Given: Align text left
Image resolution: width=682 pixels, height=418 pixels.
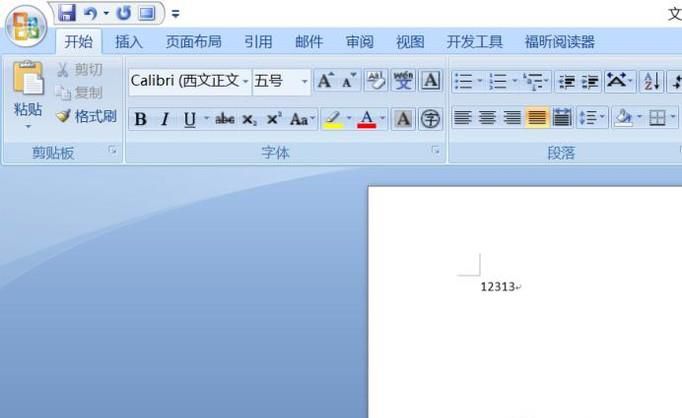Looking at the screenshot, I should [462, 117].
